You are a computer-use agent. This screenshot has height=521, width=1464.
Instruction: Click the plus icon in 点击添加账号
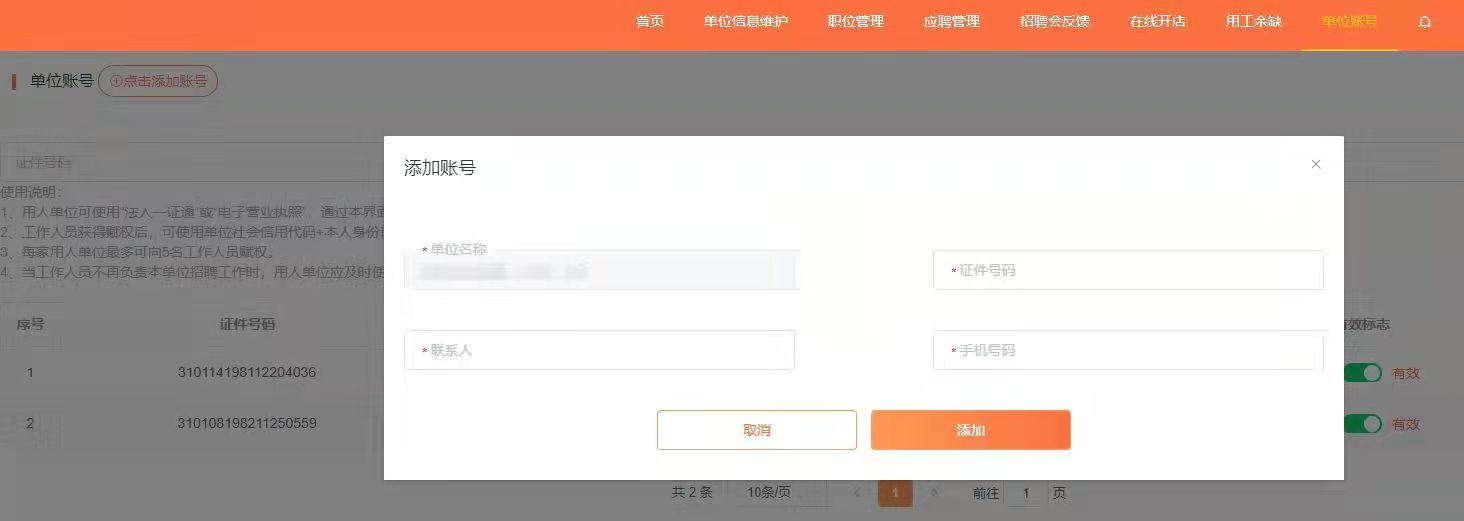click(x=116, y=81)
